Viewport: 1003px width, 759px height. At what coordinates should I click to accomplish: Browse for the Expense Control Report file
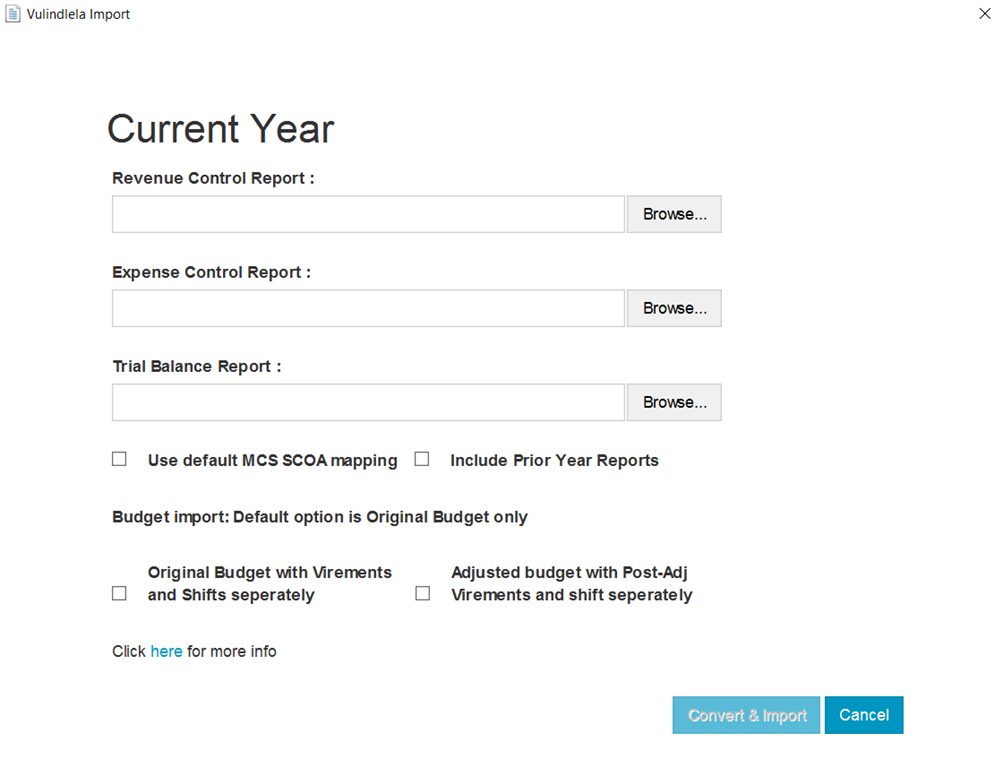pyautogui.click(x=674, y=308)
